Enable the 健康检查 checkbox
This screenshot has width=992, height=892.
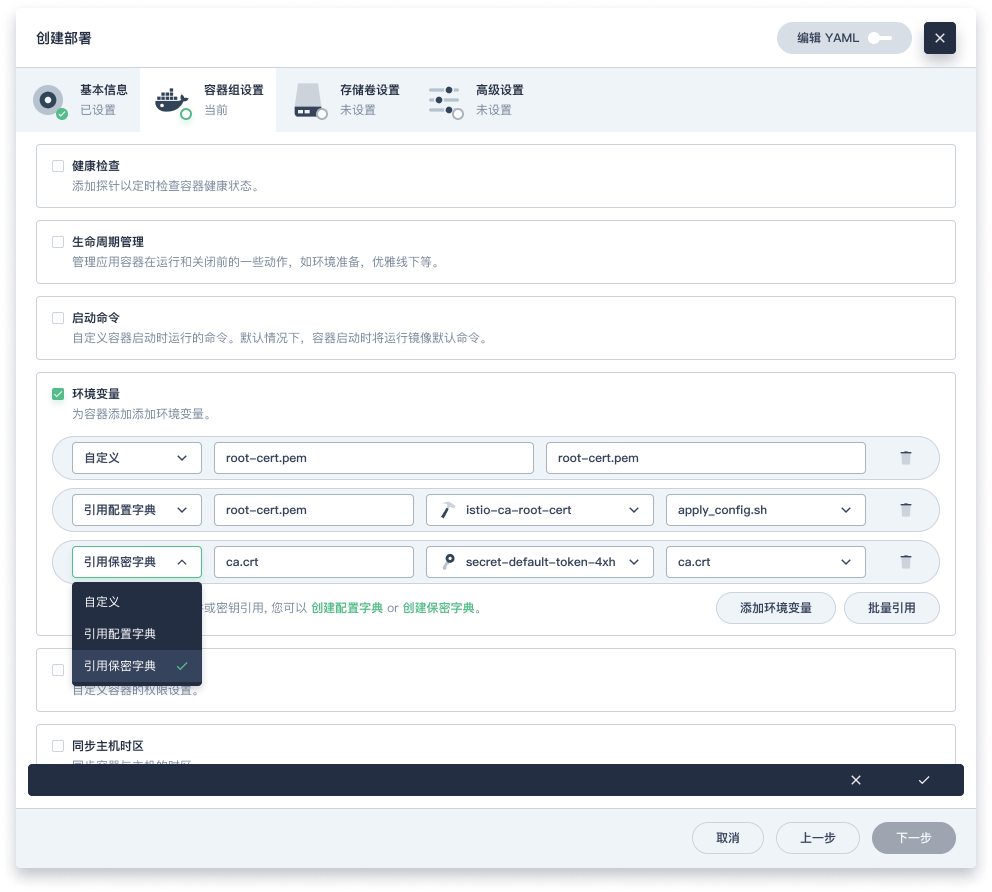(58, 166)
